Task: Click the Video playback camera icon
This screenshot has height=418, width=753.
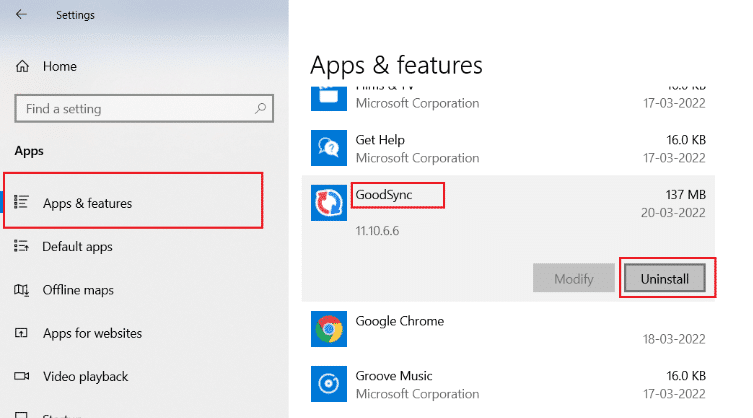Action: 21,376
